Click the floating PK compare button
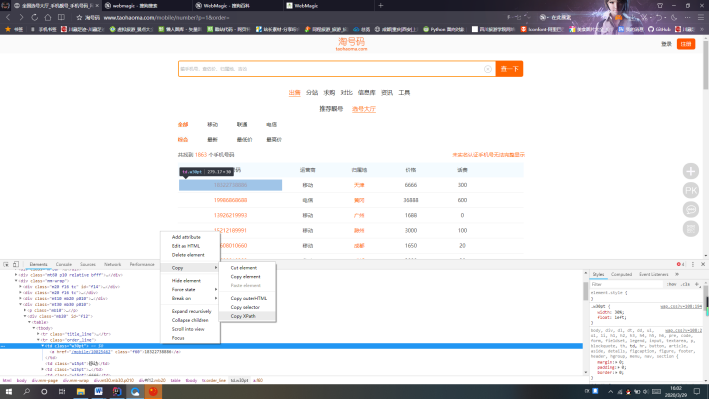709x399 pixels. click(x=690, y=190)
